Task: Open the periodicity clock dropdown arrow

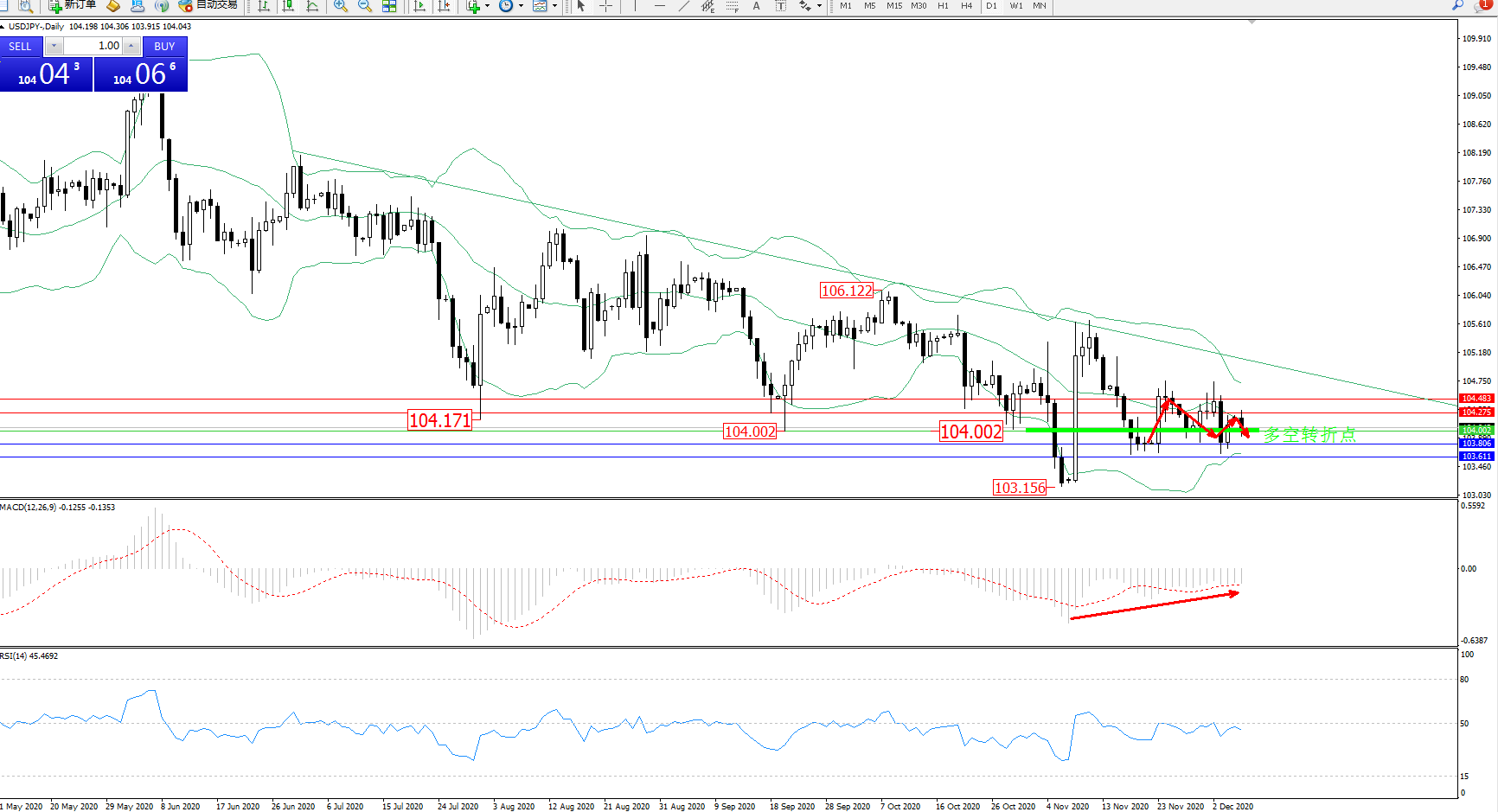Action: (x=521, y=6)
